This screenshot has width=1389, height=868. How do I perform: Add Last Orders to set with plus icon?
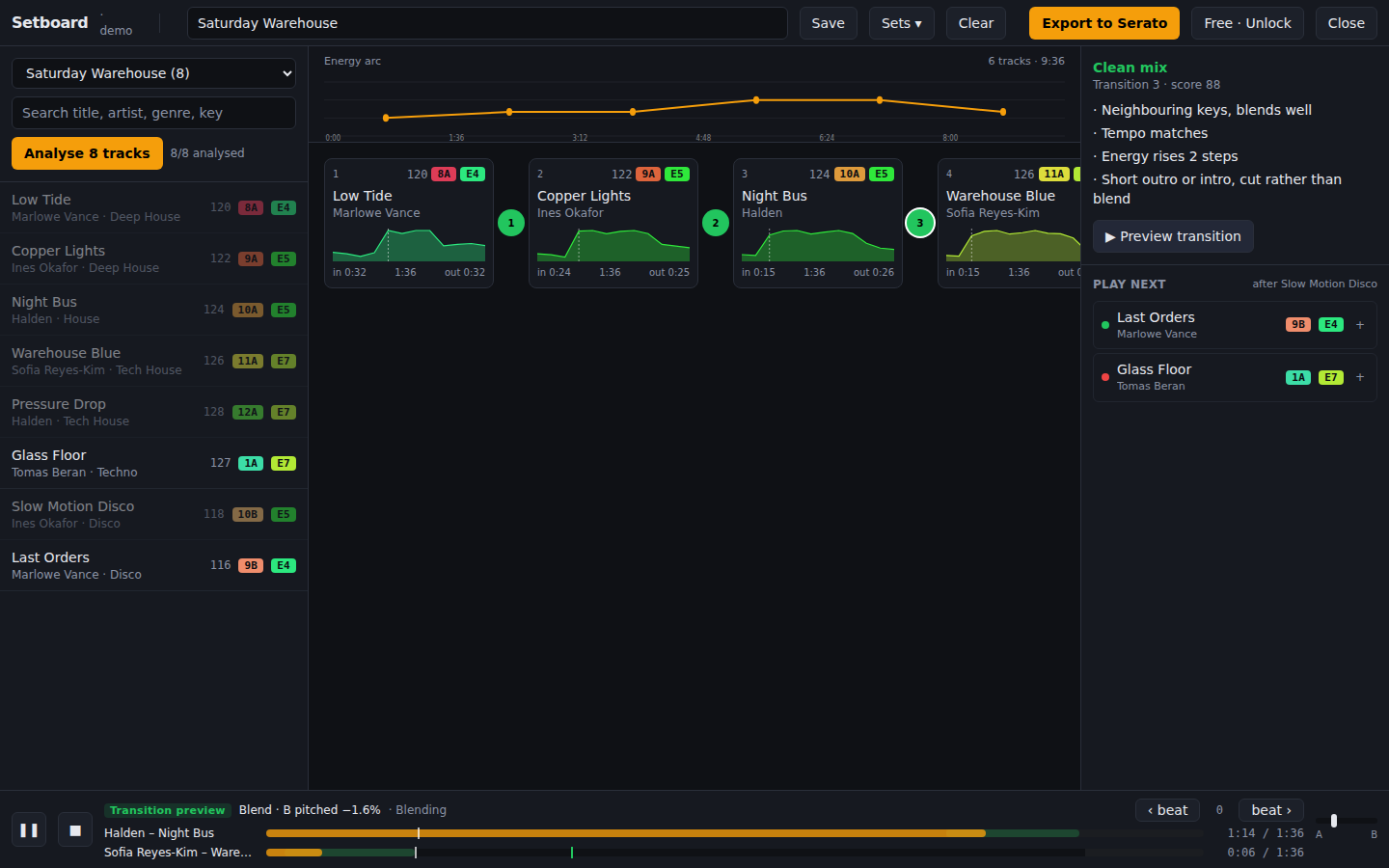(1360, 325)
